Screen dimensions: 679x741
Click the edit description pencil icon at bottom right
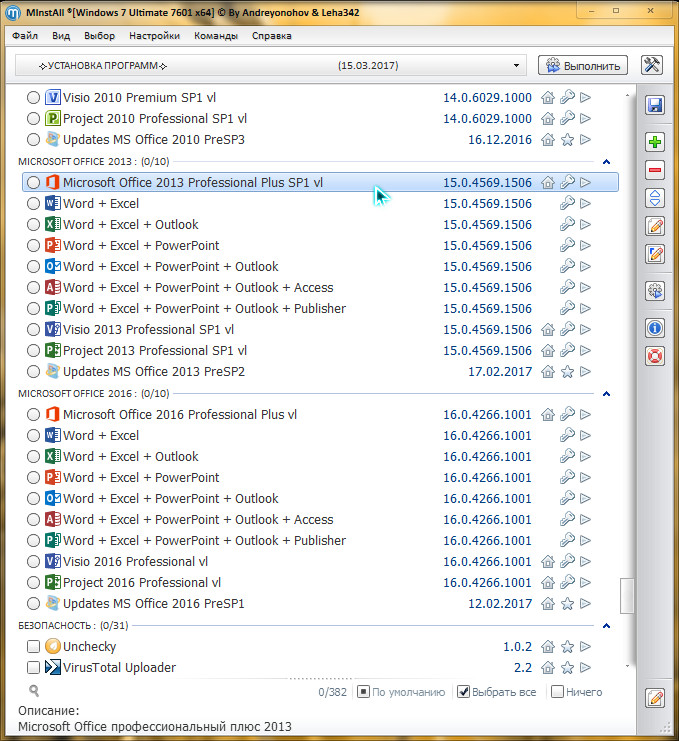[656, 698]
